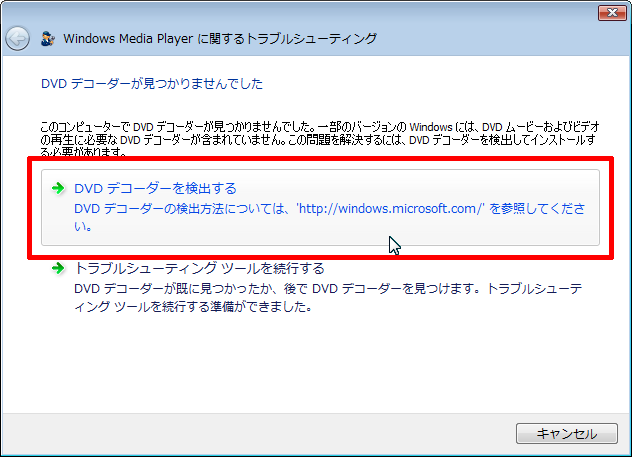Image resolution: width=632 pixels, height=457 pixels.
Task: Click heading 'DVD デコーダーが見つかりませんでした'
Action: coord(152,84)
